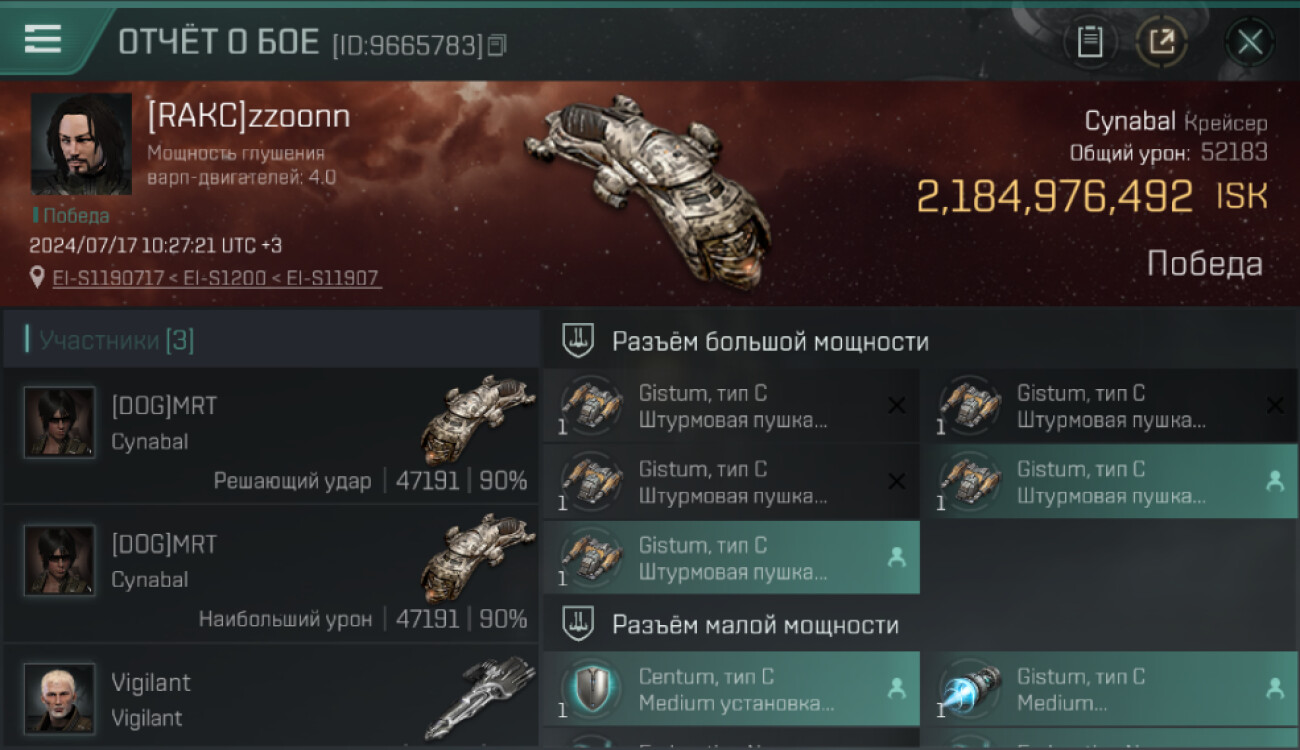Image resolution: width=1300 pixels, height=750 pixels.
Task: Click the share export icon
Action: pos(1162,42)
